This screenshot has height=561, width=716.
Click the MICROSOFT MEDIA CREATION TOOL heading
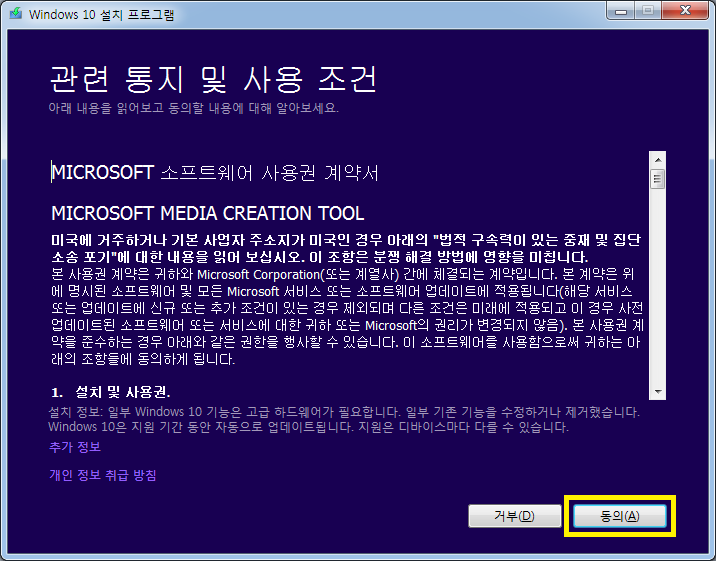tap(208, 213)
